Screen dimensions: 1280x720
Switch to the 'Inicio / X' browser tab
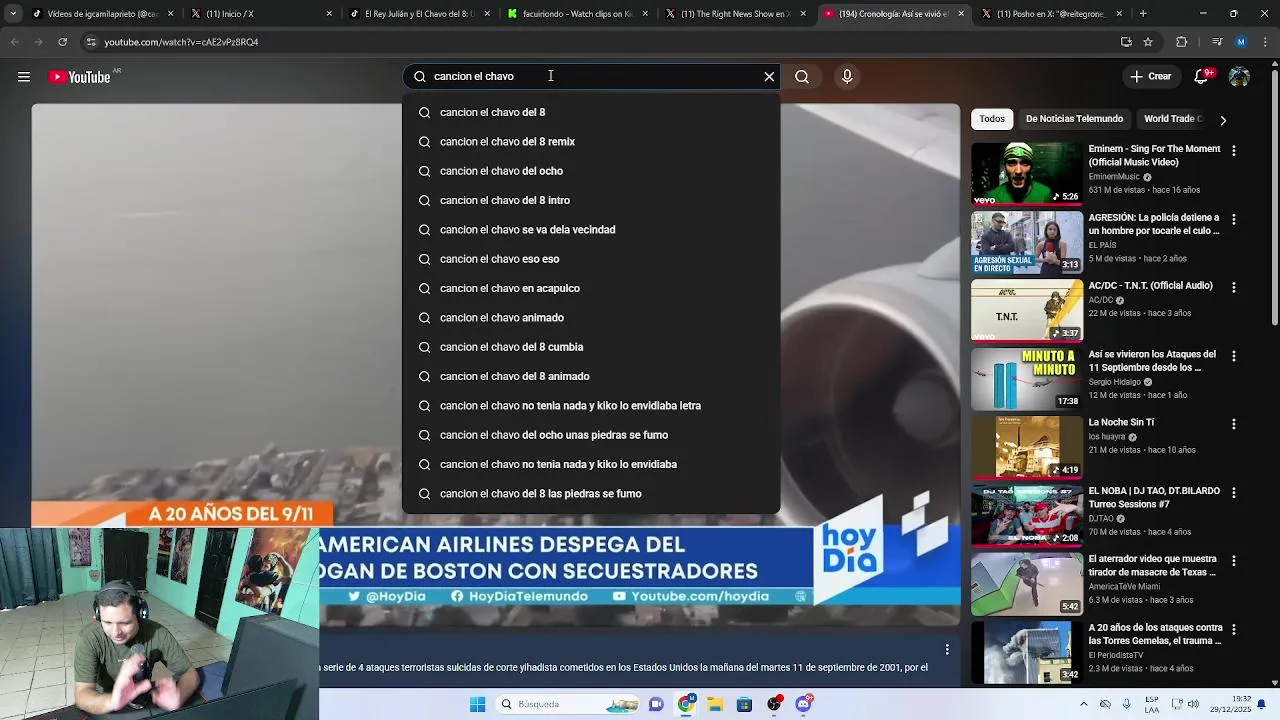[x=260, y=14]
